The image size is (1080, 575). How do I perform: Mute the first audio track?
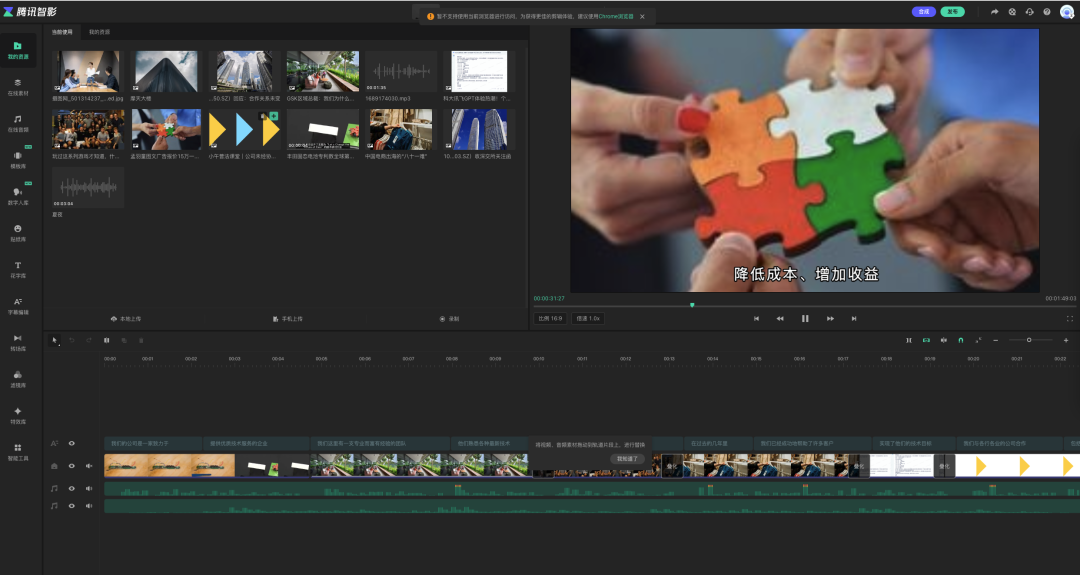coord(89,489)
